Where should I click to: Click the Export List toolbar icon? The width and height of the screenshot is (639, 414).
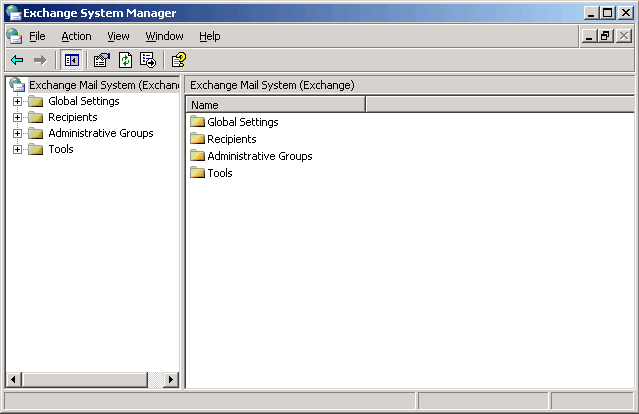[148, 60]
